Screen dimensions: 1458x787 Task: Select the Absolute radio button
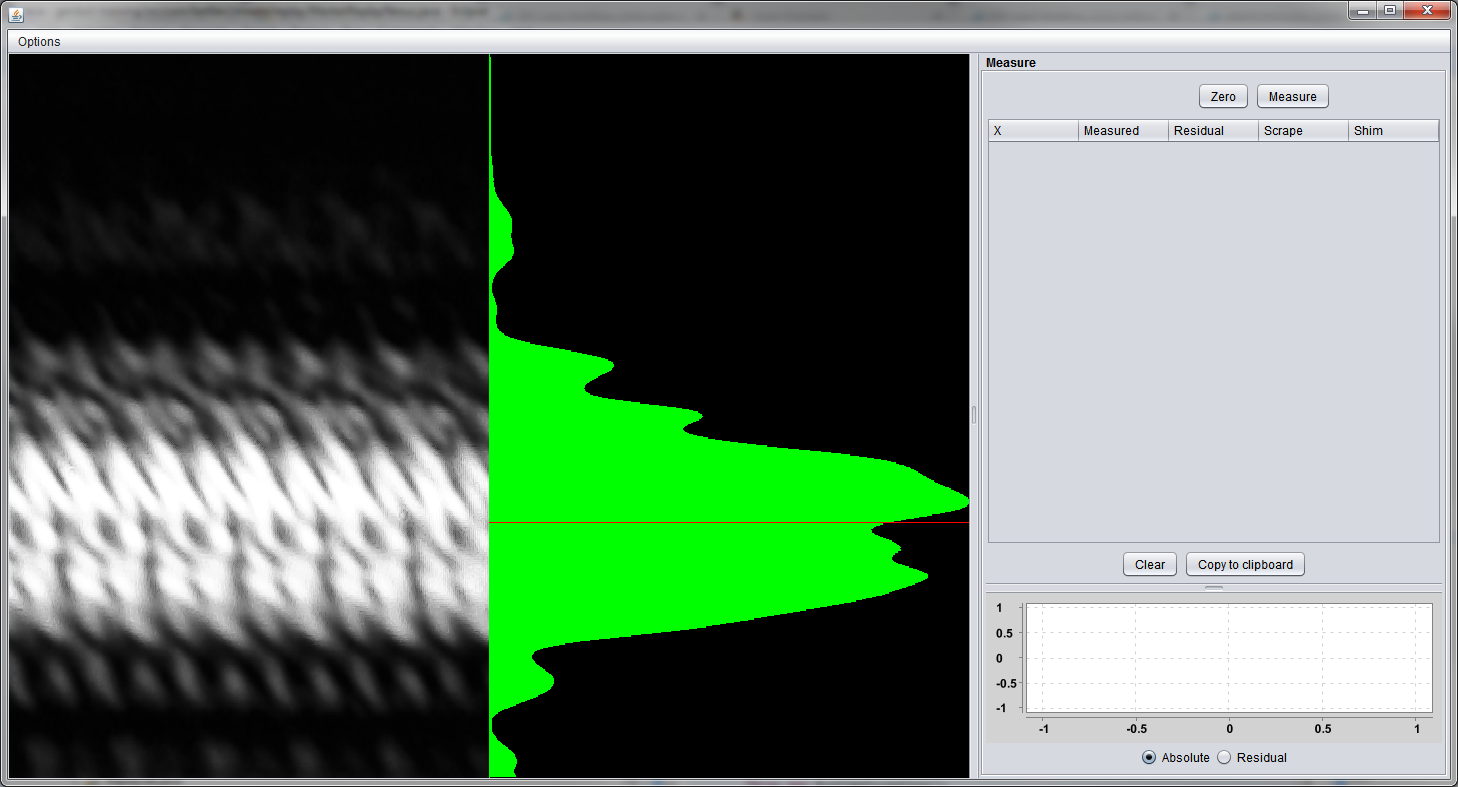1149,758
